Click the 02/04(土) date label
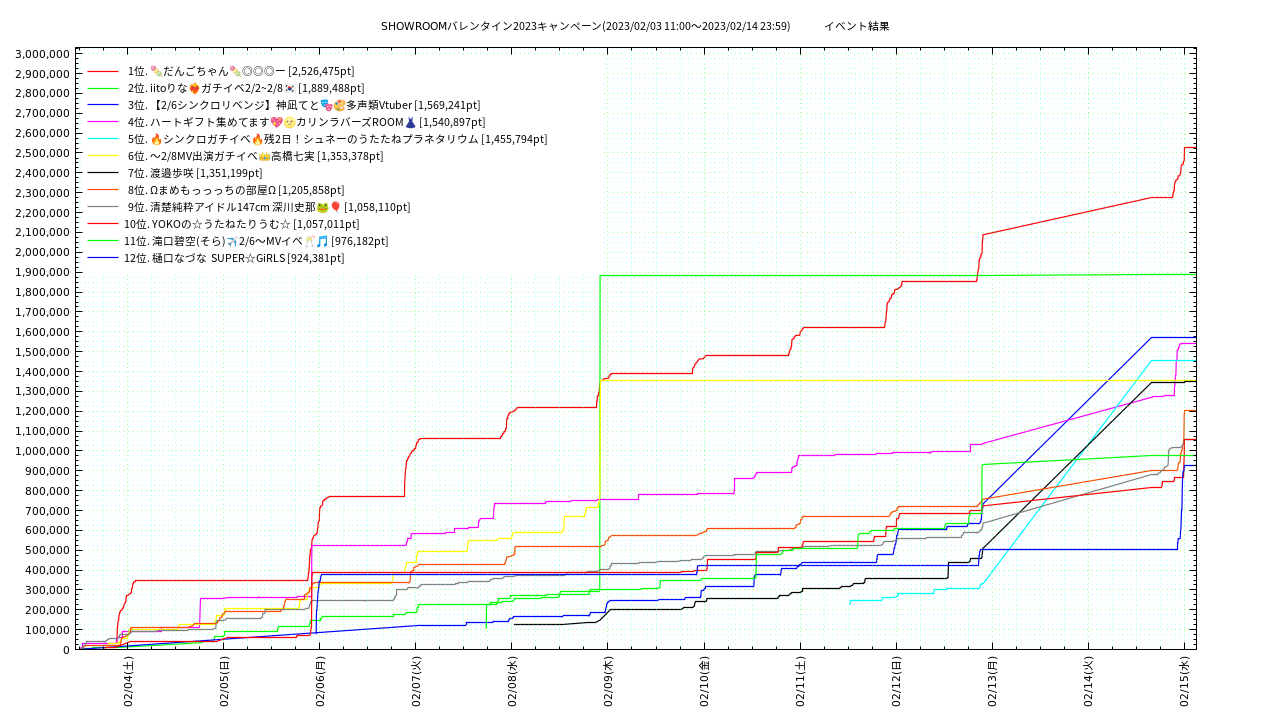 click(128, 682)
